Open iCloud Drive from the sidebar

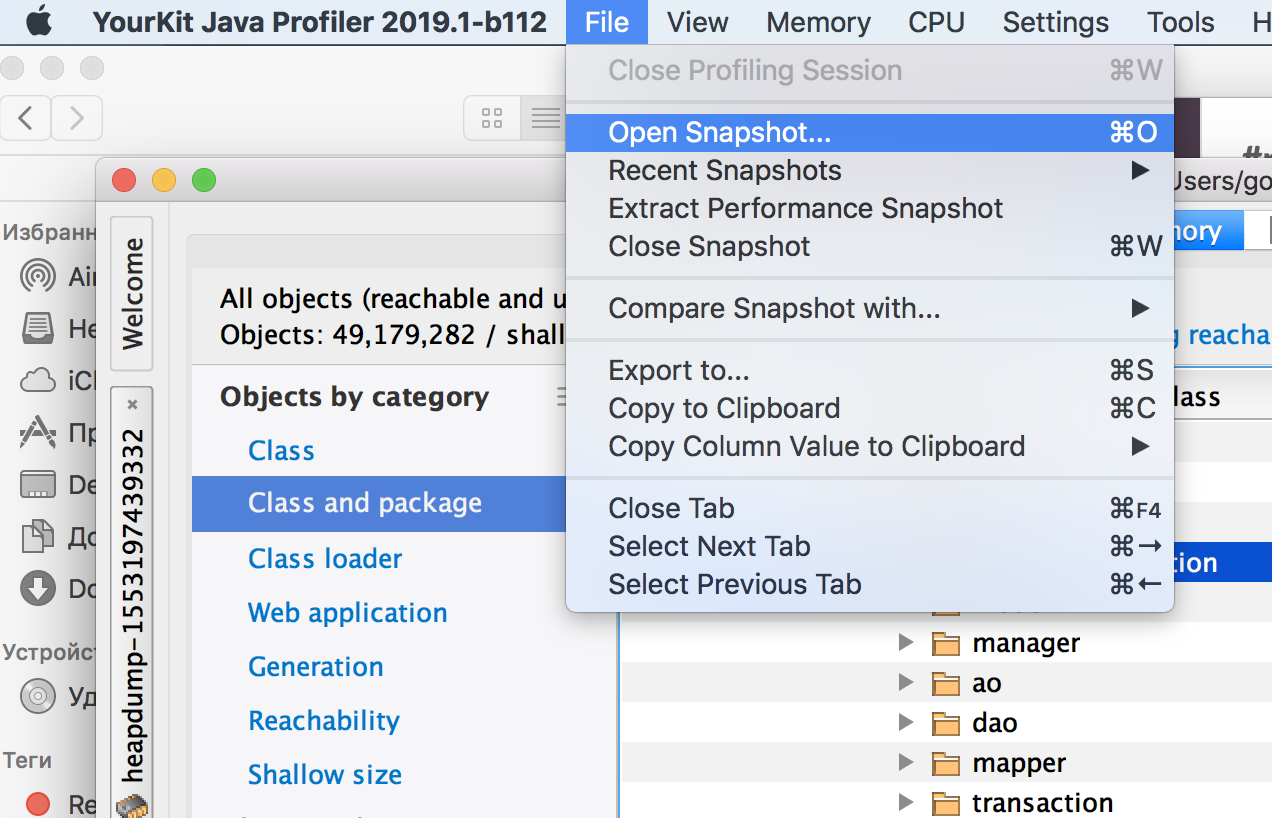36,380
